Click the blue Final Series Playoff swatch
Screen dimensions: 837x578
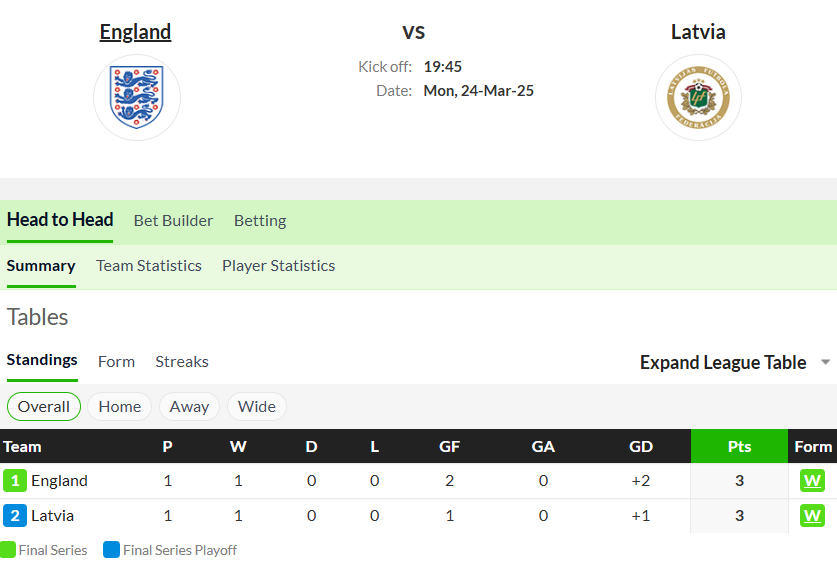(x=112, y=550)
